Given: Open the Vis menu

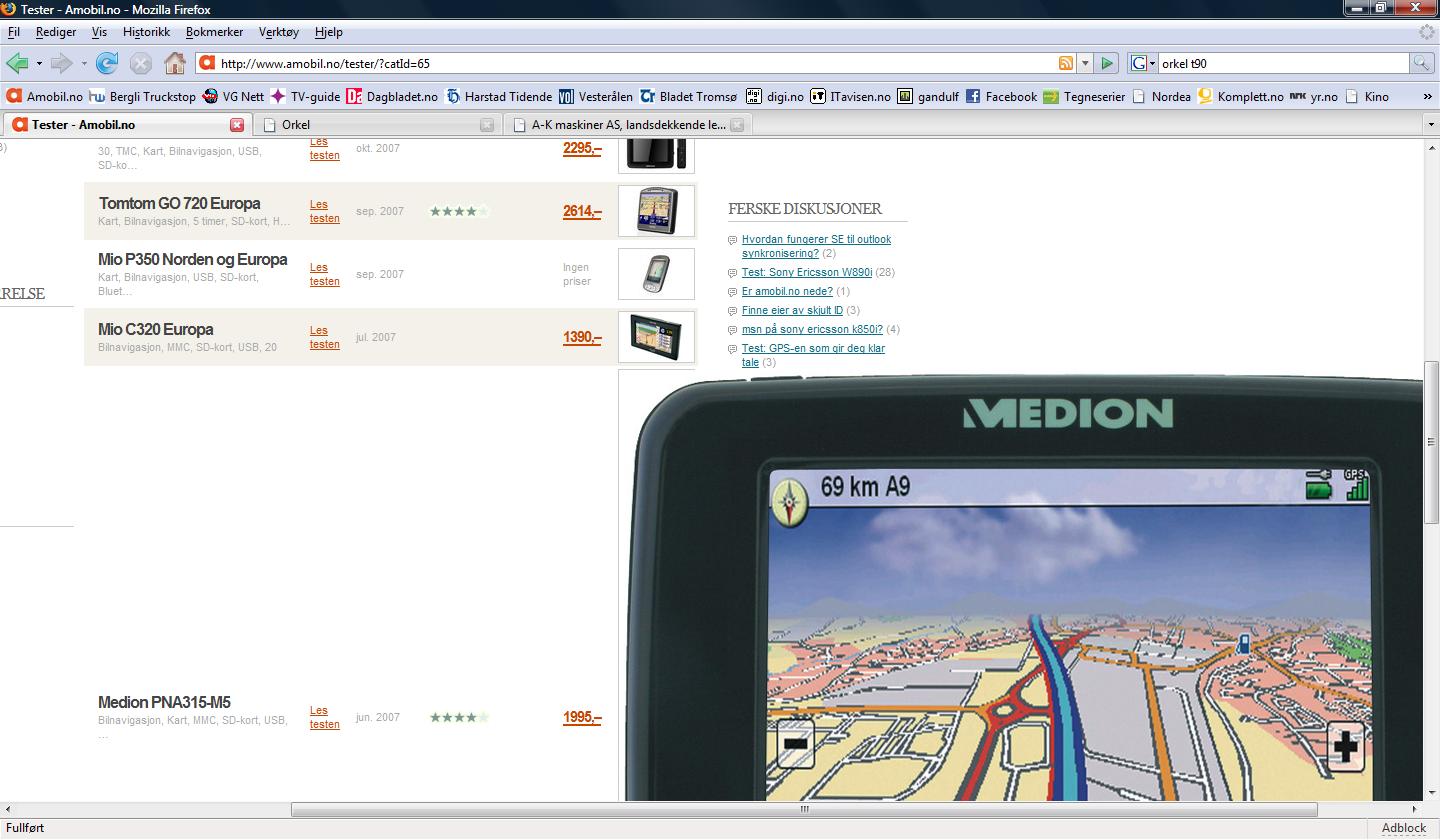Looking at the screenshot, I should click(99, 32).
